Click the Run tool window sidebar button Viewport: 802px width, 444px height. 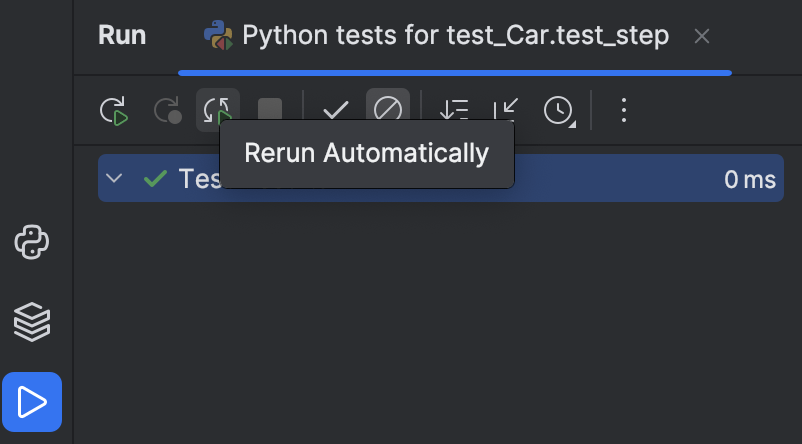pyautogui.click(x=32, y=402)
